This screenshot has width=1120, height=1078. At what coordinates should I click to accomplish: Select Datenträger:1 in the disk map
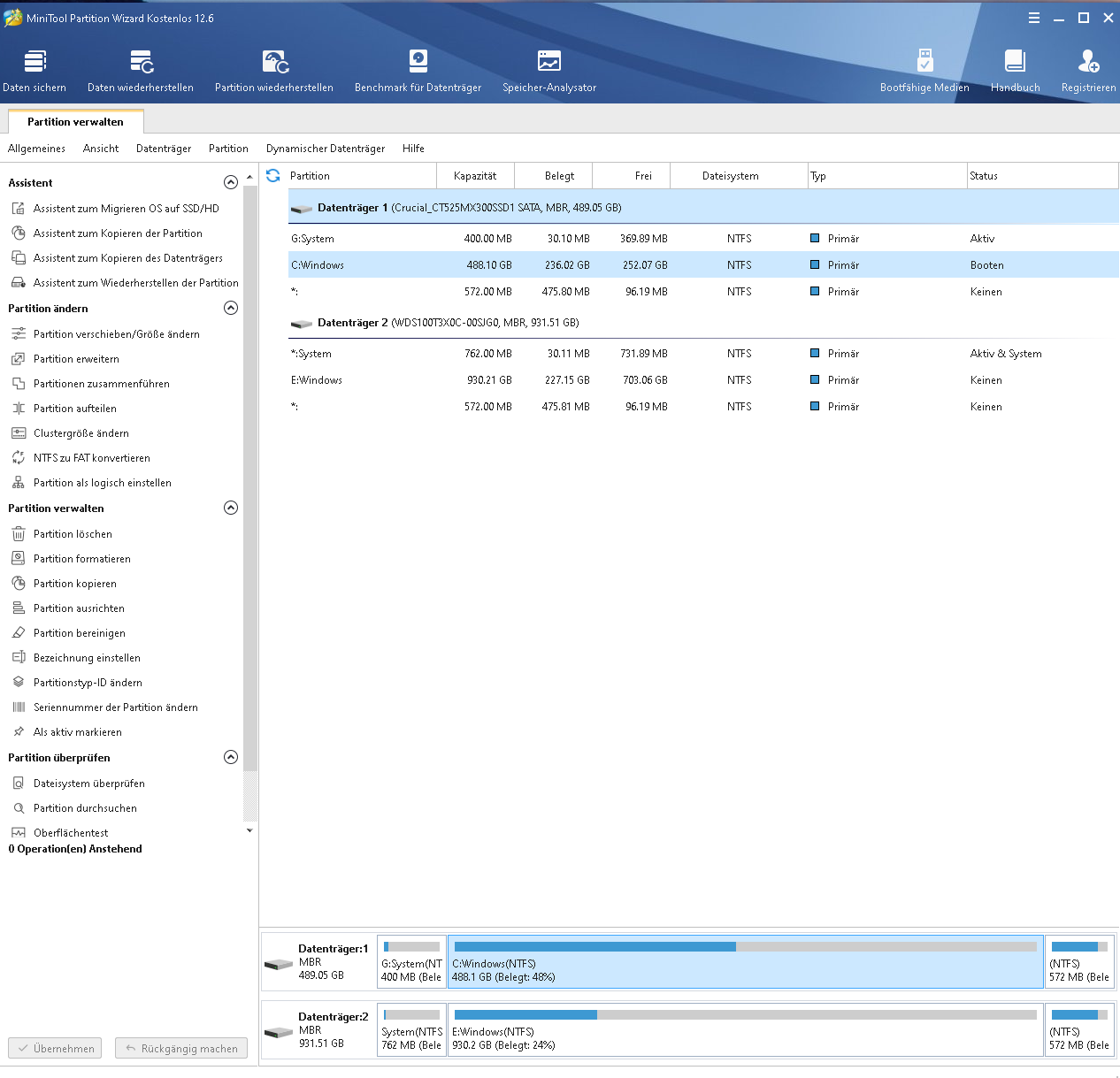coord(318,962)
